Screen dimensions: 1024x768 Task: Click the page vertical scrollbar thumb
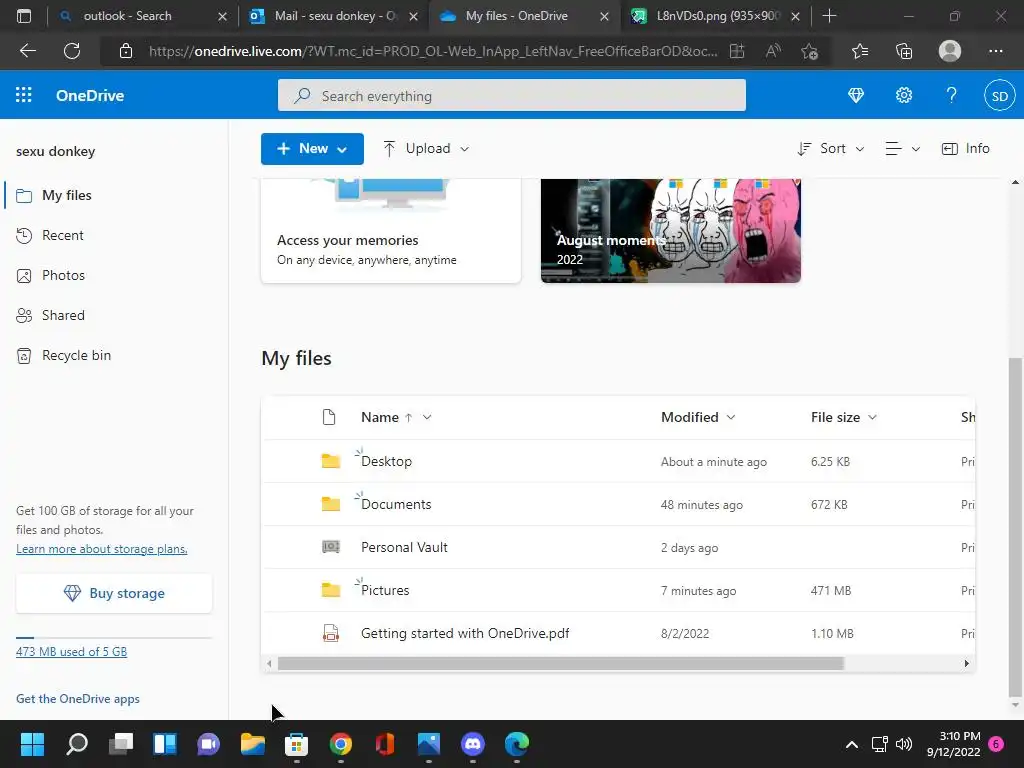[1015, 528]
